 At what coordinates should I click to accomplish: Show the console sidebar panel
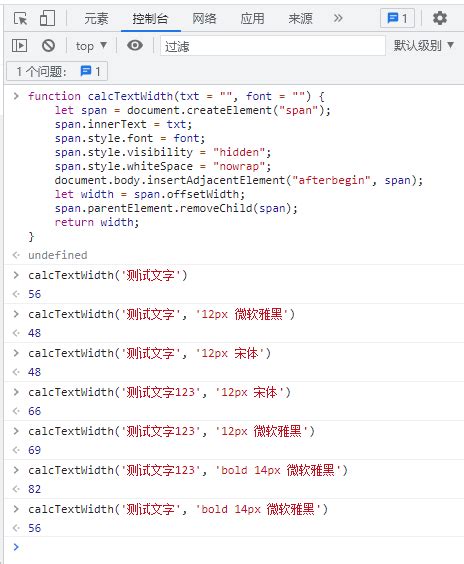pos(19,46)
